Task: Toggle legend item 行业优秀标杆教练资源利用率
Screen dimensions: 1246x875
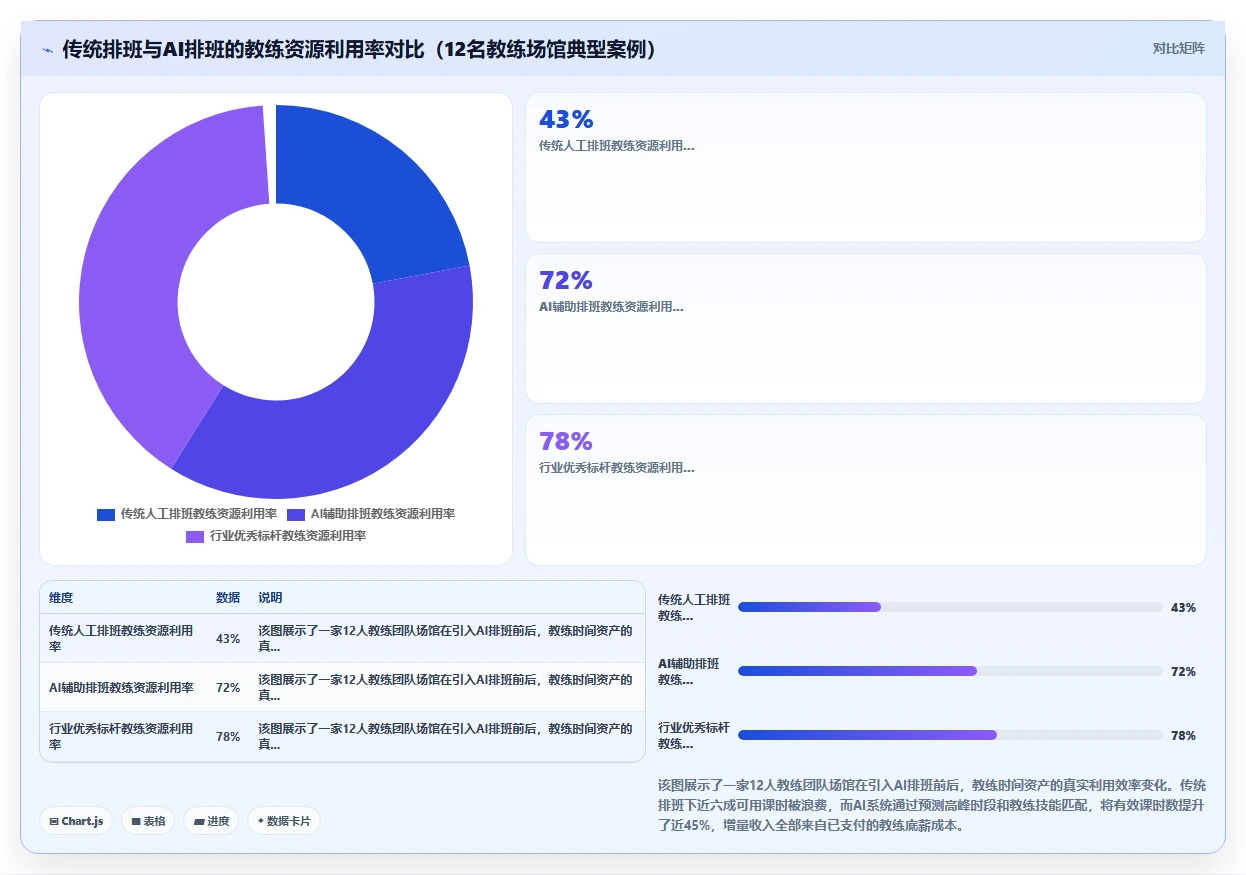Action: [276, 536]
